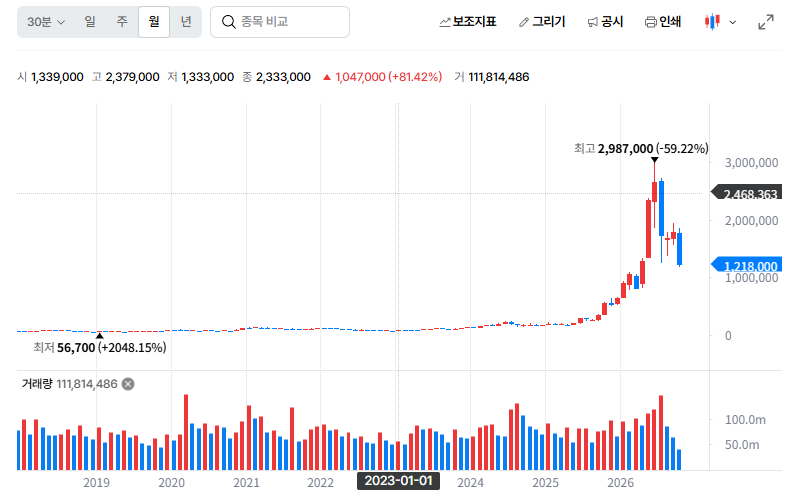791x501 pixels.
Task: Click the 2,468,363 crosshair price tag
Action: (747, 194)
